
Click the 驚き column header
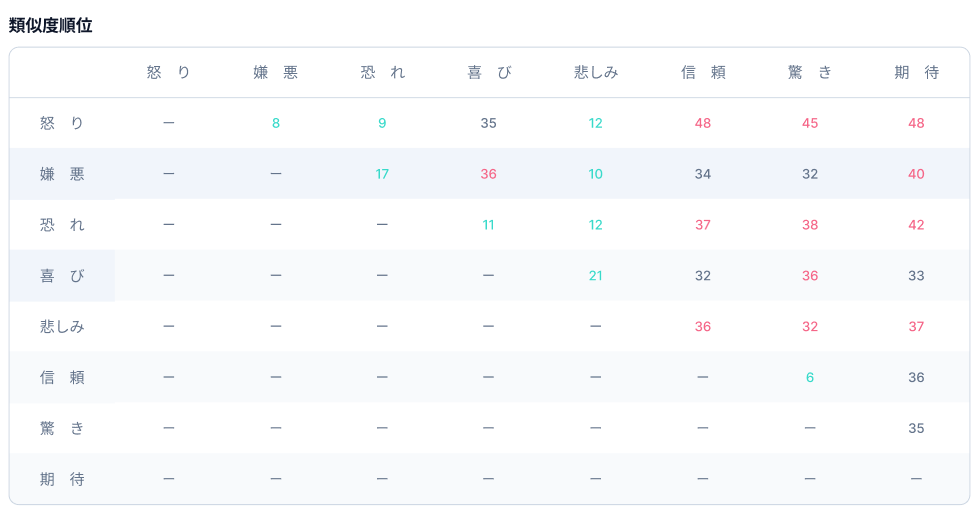(x=810, y=72)
